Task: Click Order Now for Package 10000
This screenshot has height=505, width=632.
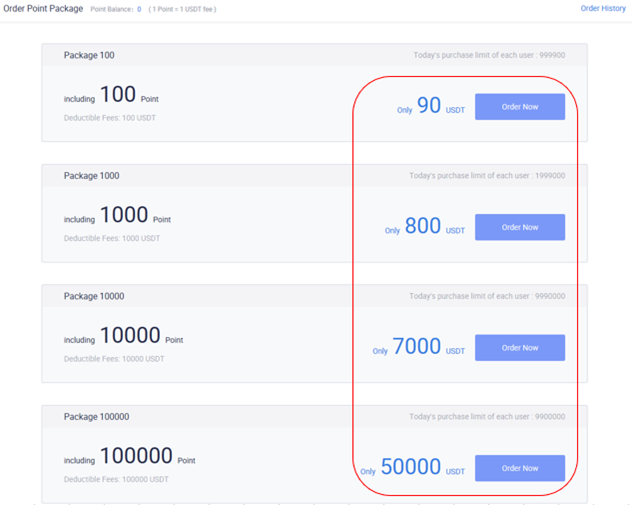Action: 520,348
